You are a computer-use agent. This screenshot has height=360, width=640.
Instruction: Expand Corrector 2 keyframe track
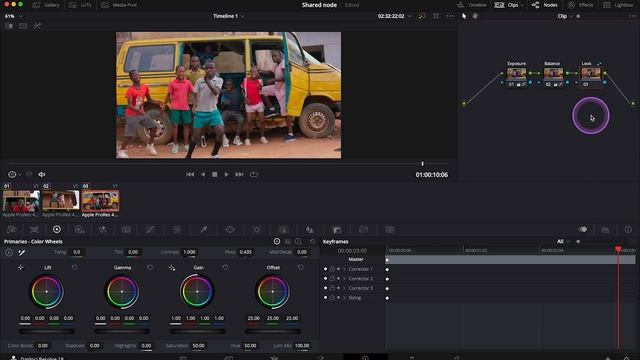pyautogui.click(x=344, y=278)
